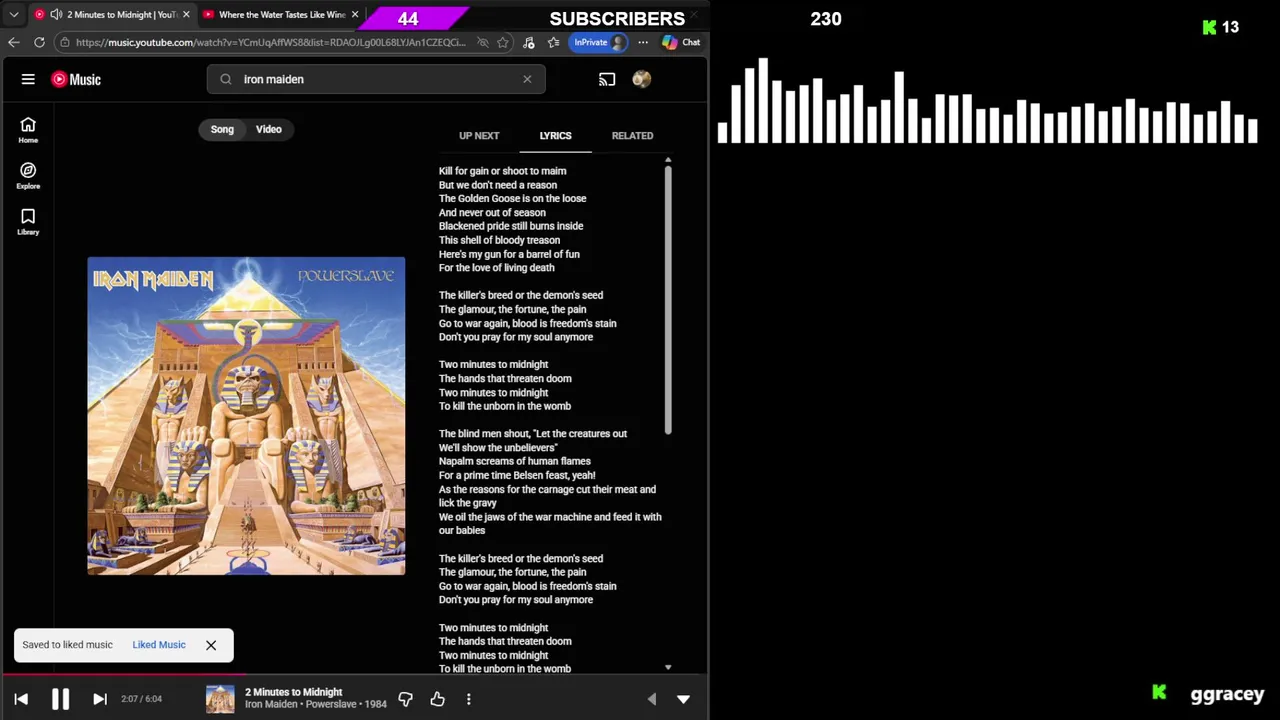This screenshot has height=720, width=1280.
Task: Bookmark this page with the star icon
Action: [503, 42]
